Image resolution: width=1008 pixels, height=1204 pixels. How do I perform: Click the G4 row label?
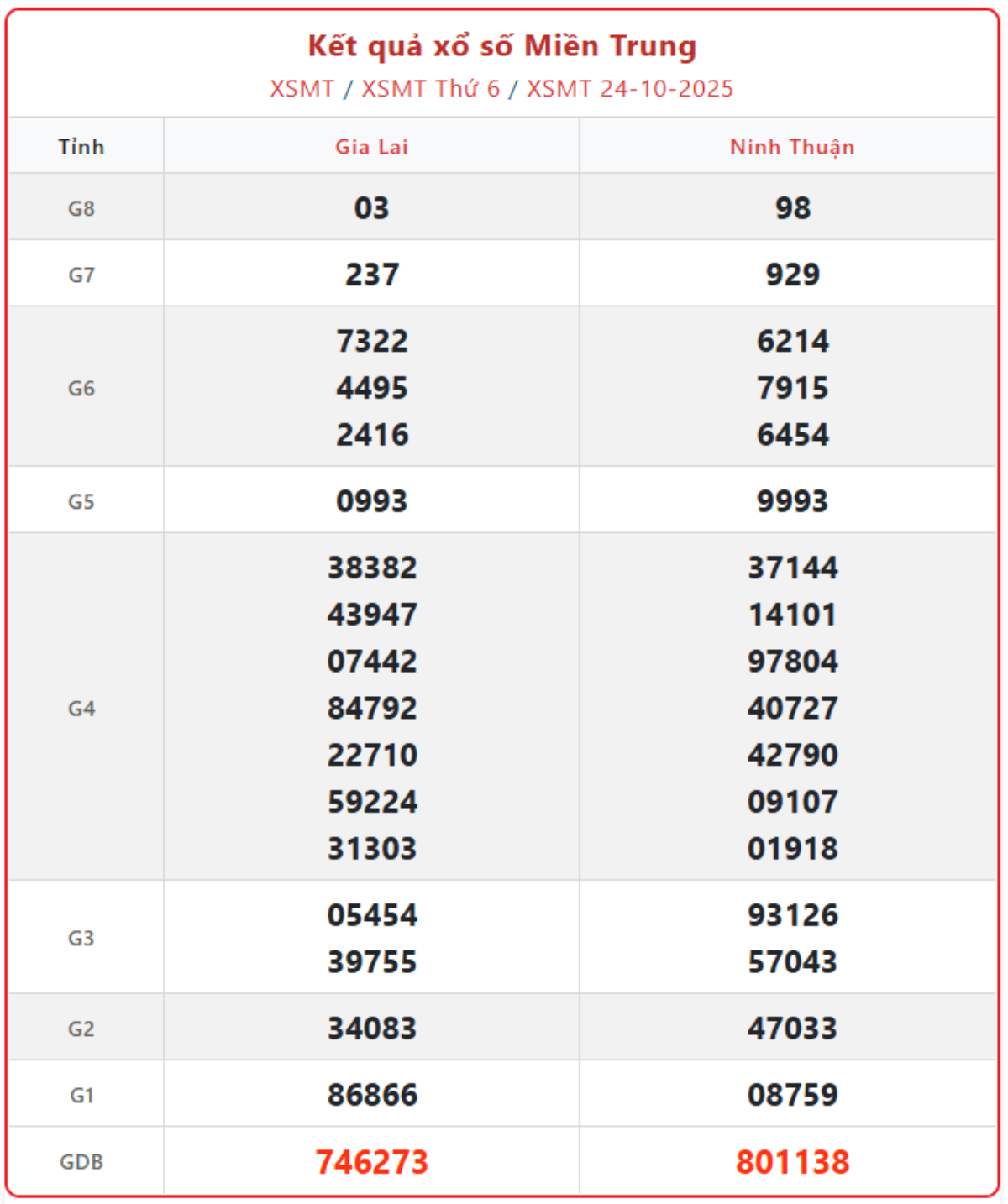tap(81, 709)
